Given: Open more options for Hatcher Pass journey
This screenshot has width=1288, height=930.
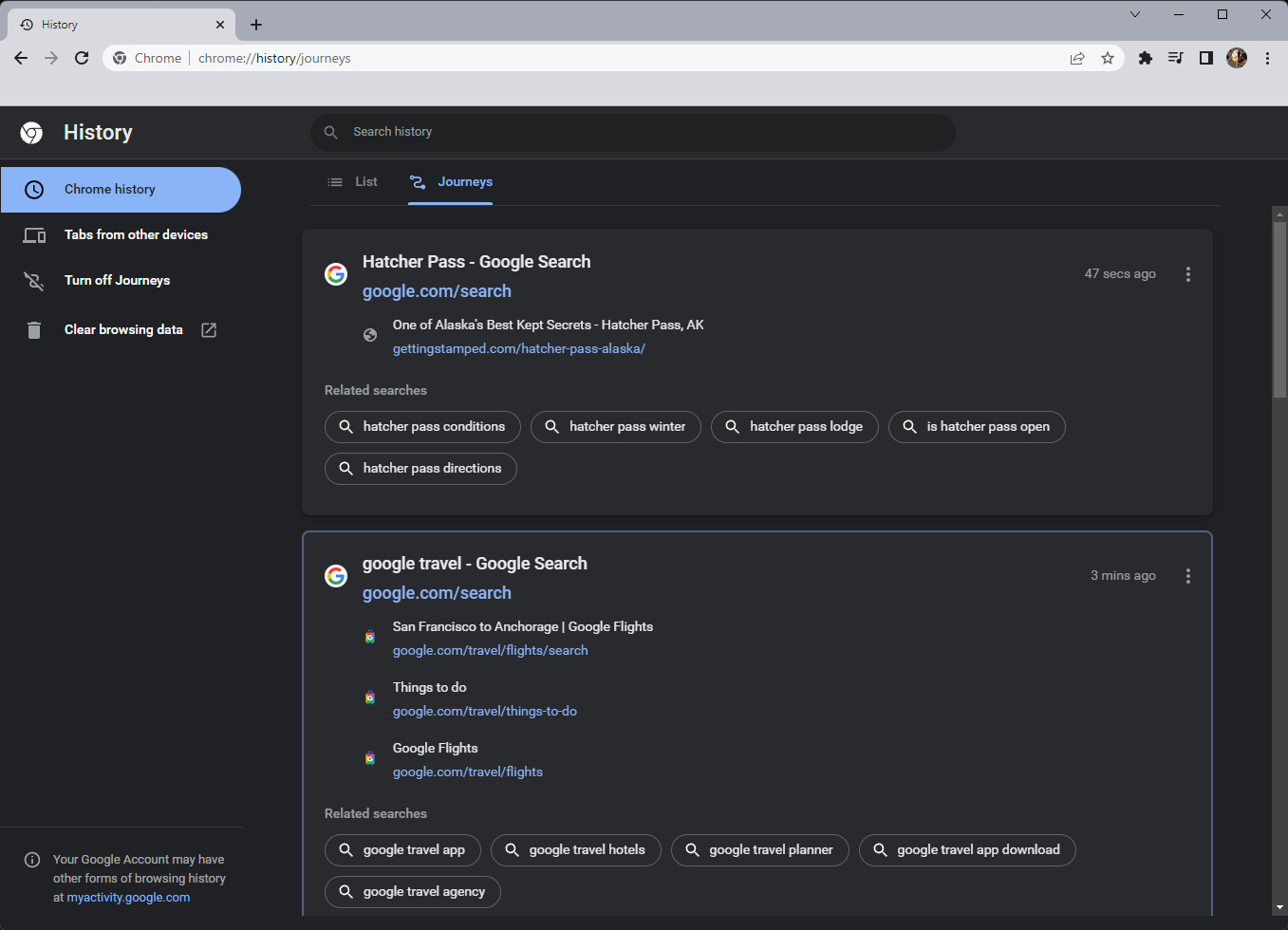Looking at the screenshot, I should (1187, 274).
